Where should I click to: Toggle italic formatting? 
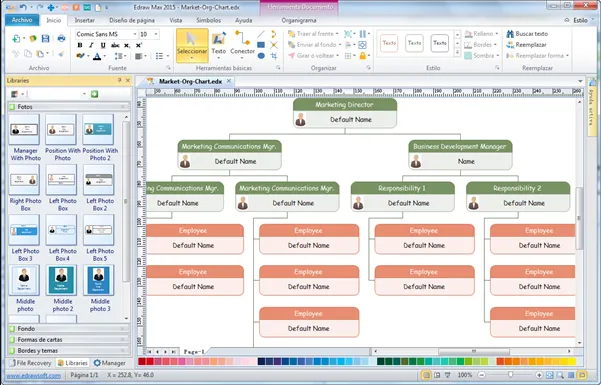click(91, 45)
